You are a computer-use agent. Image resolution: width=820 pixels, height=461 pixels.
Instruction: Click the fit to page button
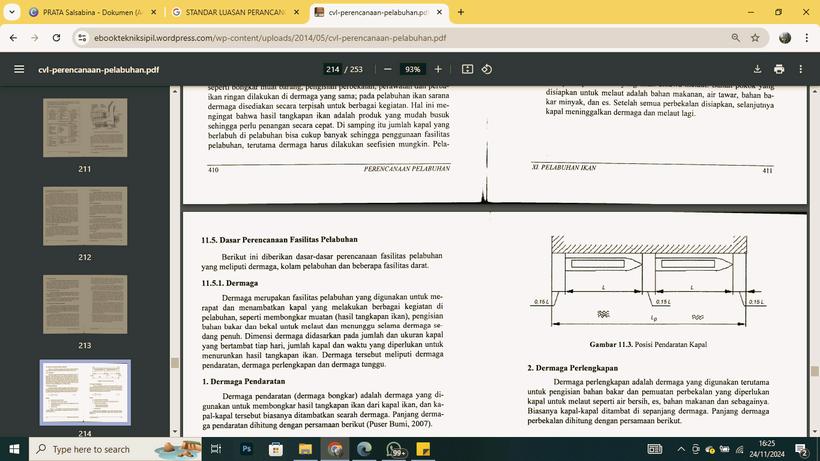pyautogui.click(x=467, y=69)
